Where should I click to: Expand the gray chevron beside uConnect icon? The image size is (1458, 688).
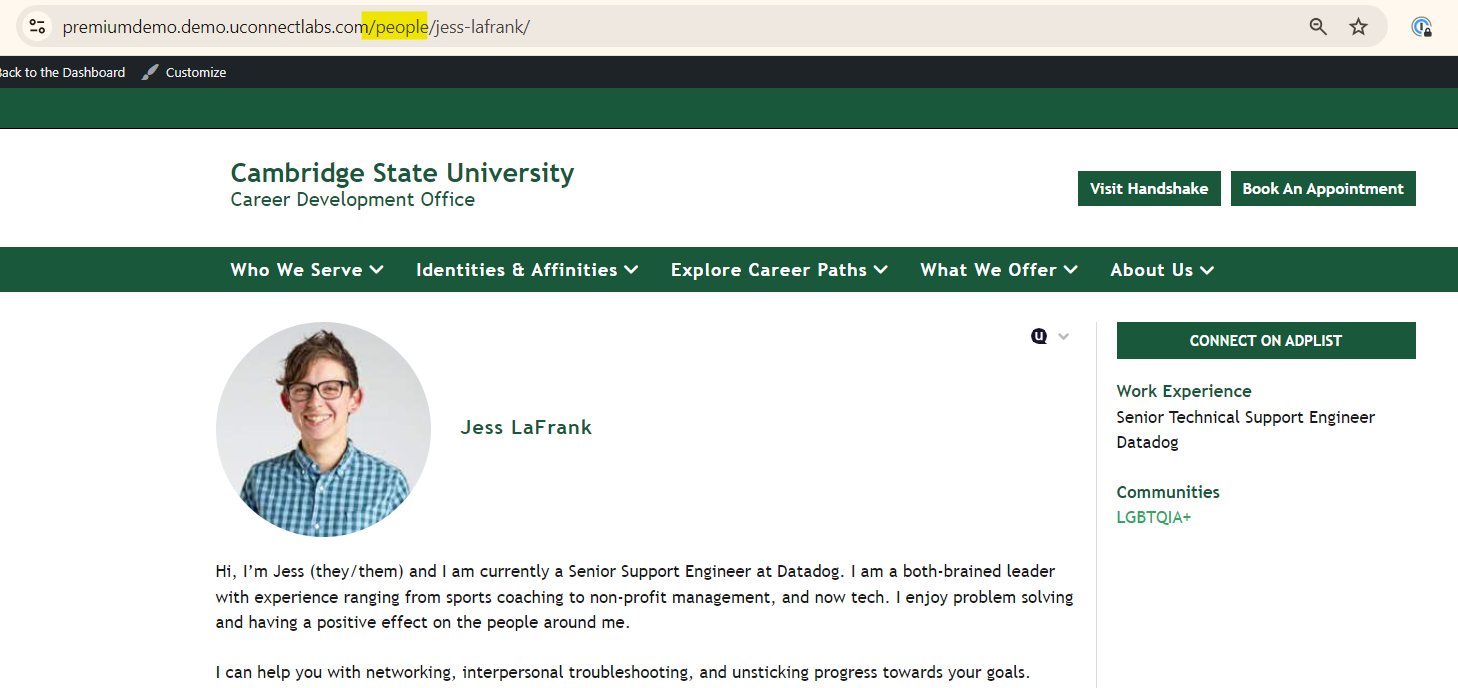point(1063,336)
